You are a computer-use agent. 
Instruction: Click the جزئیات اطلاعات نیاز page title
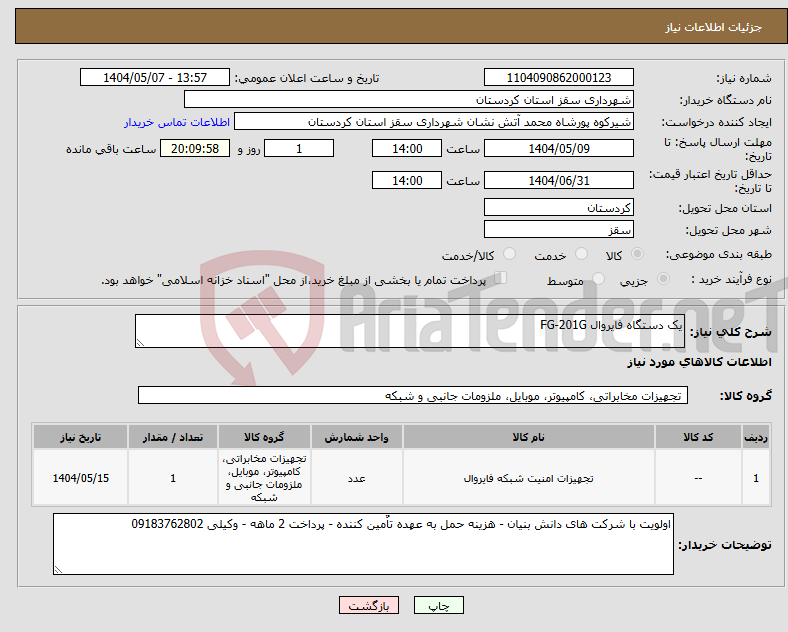(x=714, y=27)
